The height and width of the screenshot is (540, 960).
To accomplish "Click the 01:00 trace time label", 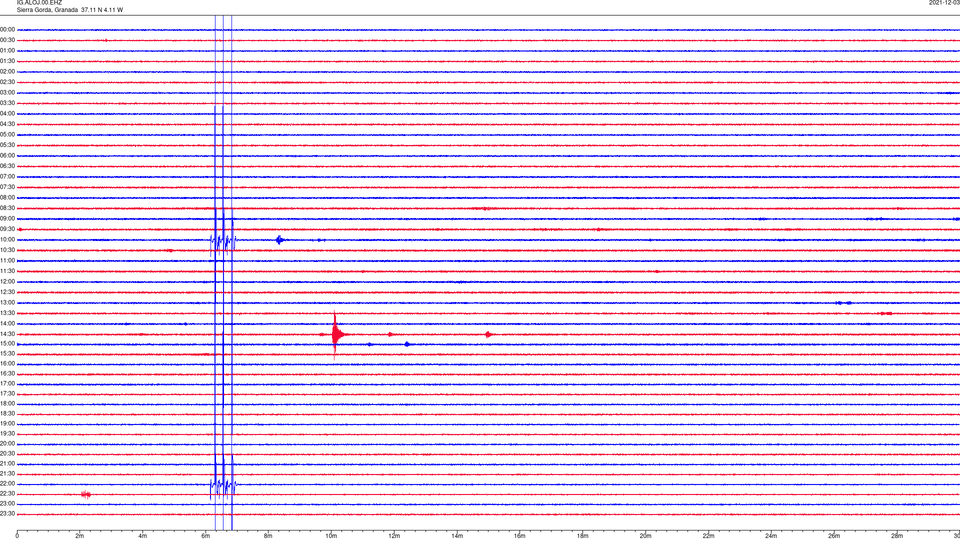I will pos(7,51).
